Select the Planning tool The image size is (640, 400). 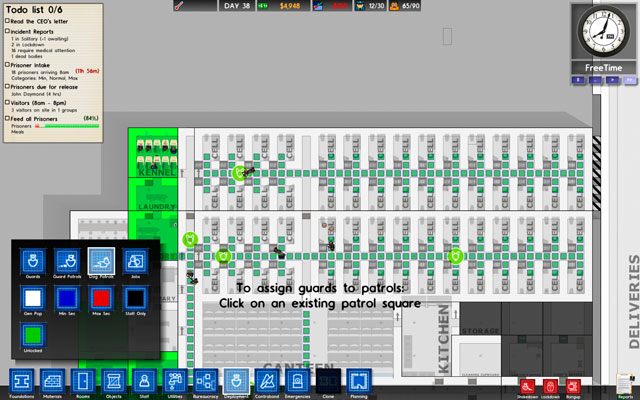point(358,383)
